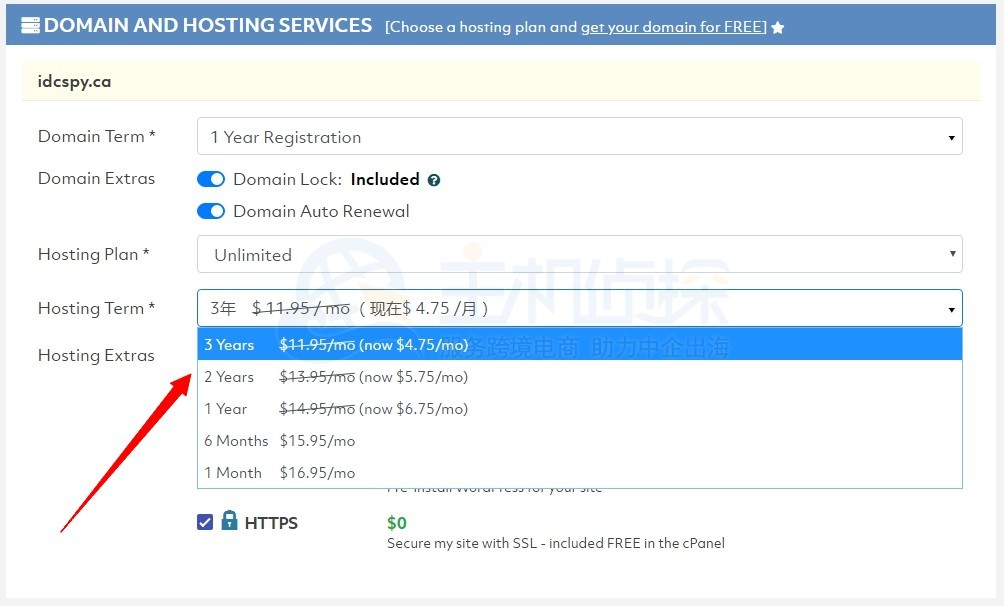
Task: Disable the Domain Auto Renewal switch
Action: [x=211, y=211]
